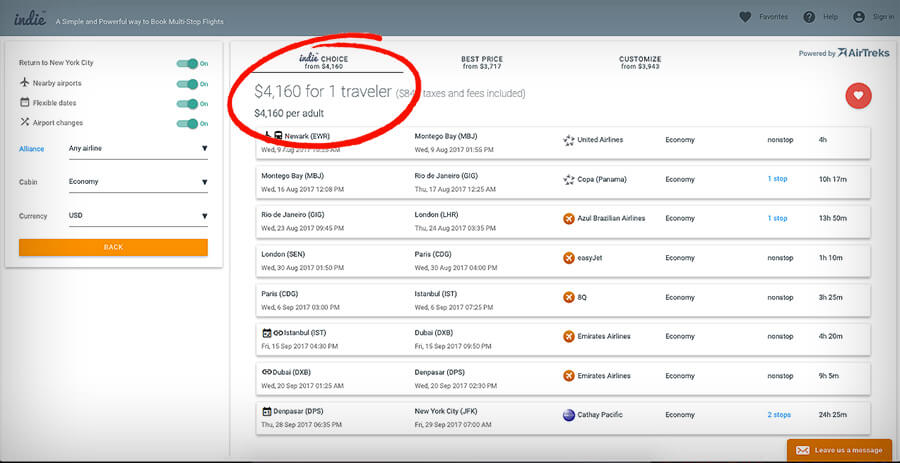Image resolution: width=900 pixels, height=463 pixels.
Task: Click Wed, 30 Aug 2017 01:50 PM
Action: pyautogui.click(x=302, y=268)
